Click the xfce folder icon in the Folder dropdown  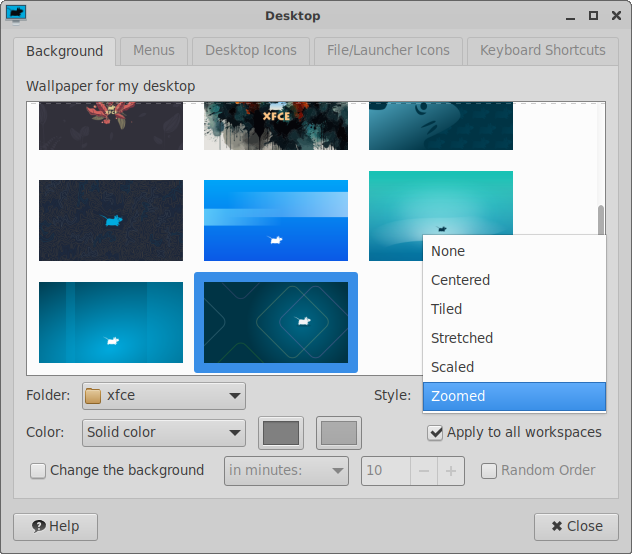(x=93, y=396)
